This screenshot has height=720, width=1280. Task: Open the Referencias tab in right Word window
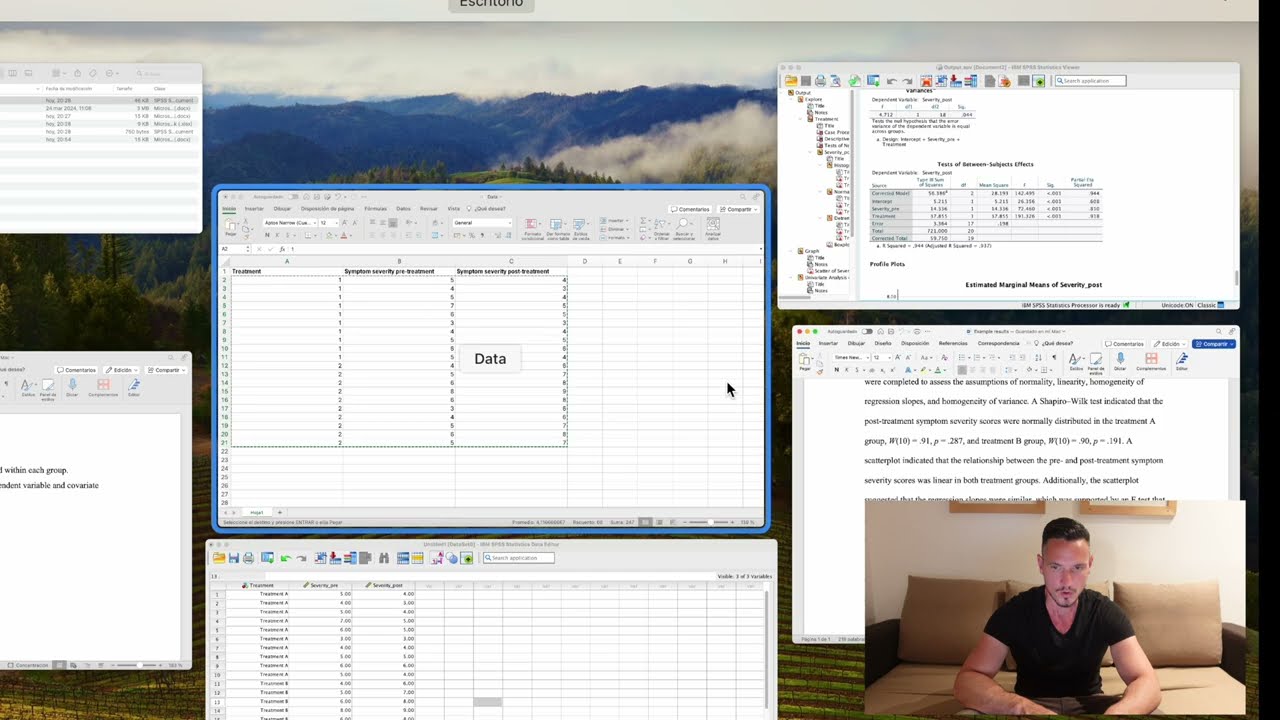[952, 343]
